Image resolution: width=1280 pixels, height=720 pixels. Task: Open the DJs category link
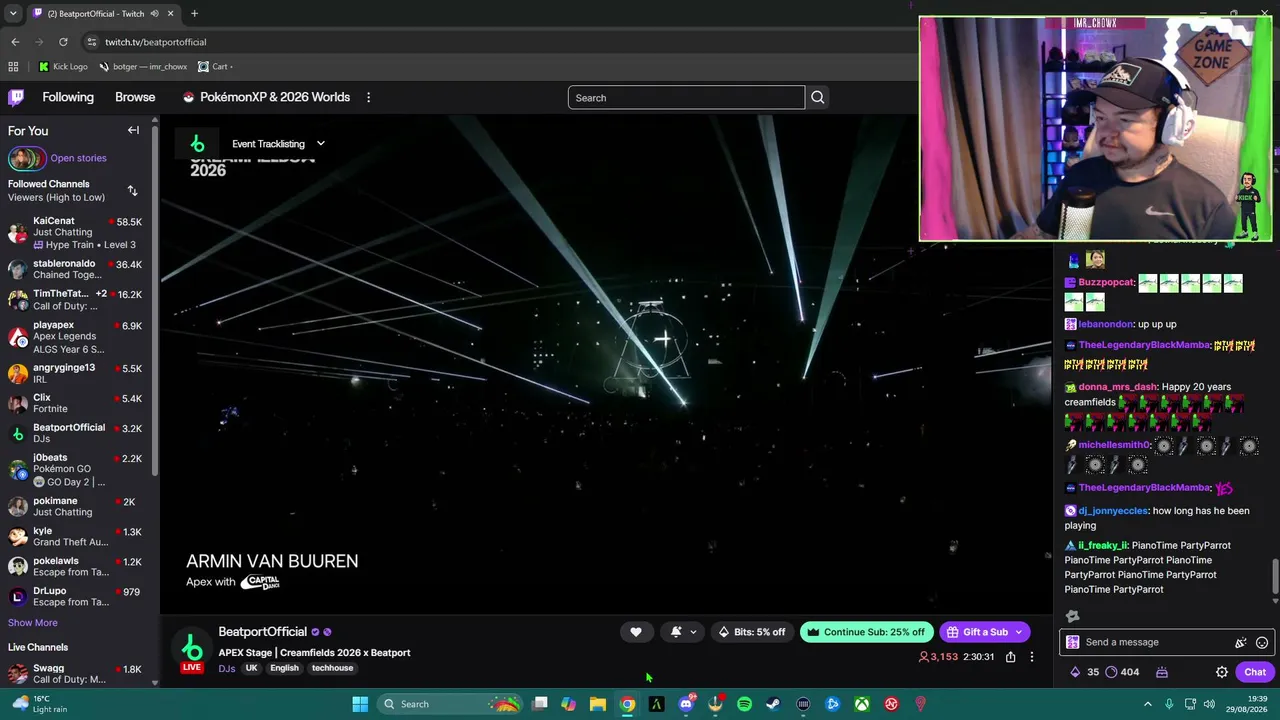click(x=227, y=668)
